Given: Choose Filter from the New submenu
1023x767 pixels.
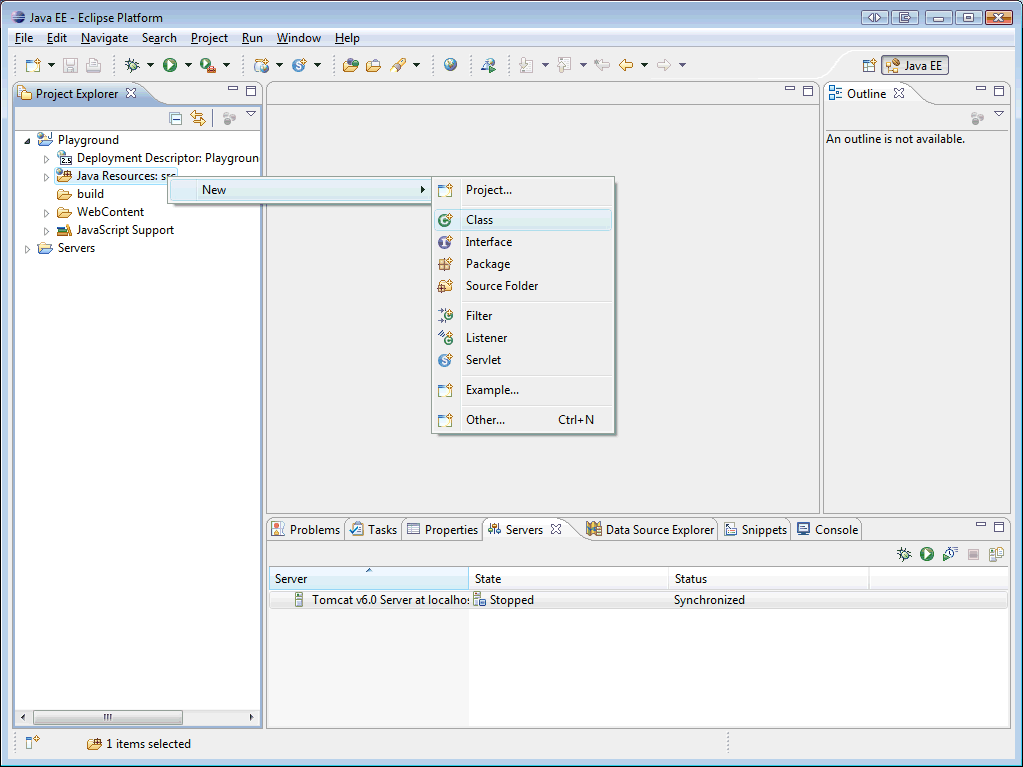Looking at the screenshot, I should click(523, 316).
